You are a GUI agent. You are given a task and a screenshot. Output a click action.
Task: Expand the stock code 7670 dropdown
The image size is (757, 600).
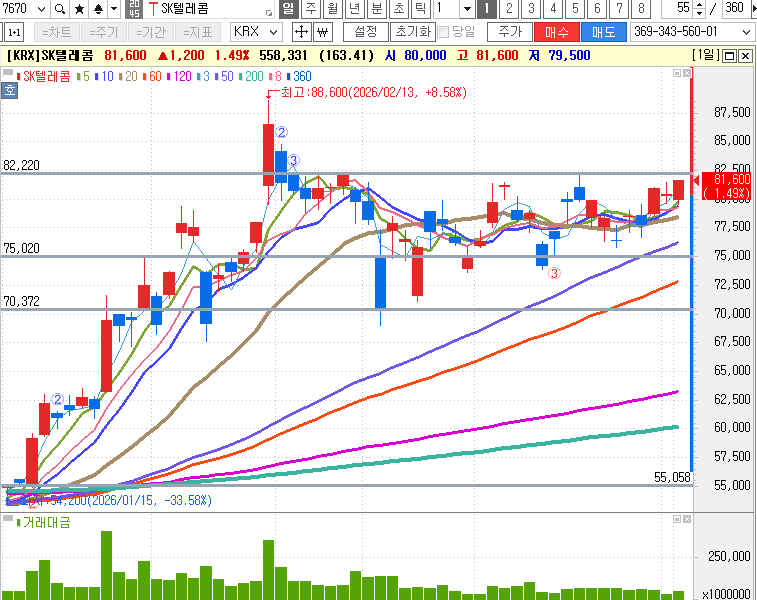[41, 9]
